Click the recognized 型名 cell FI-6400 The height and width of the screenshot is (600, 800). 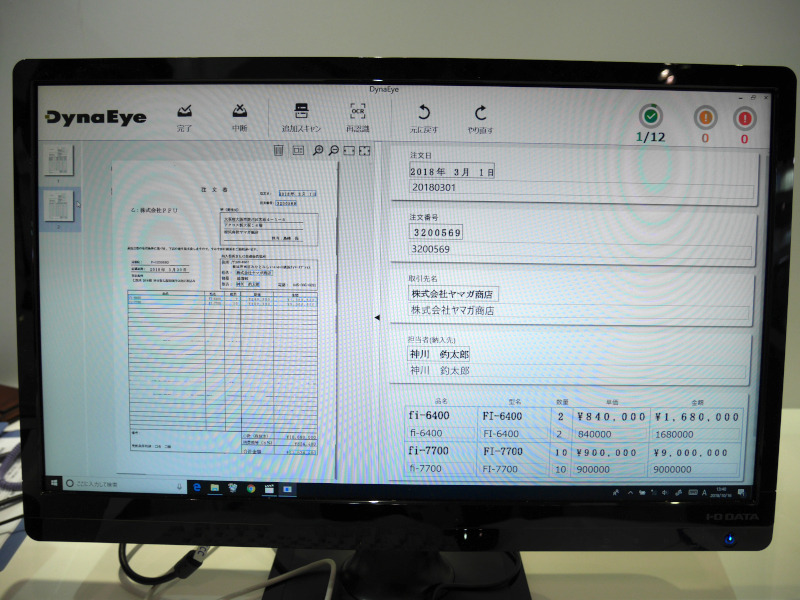point(514,434)
